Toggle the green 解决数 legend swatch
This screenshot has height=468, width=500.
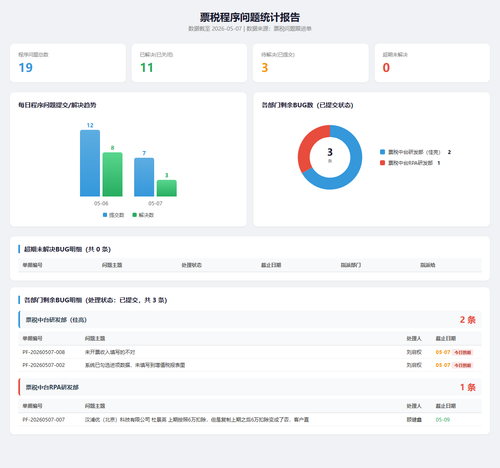pos(135,215)
